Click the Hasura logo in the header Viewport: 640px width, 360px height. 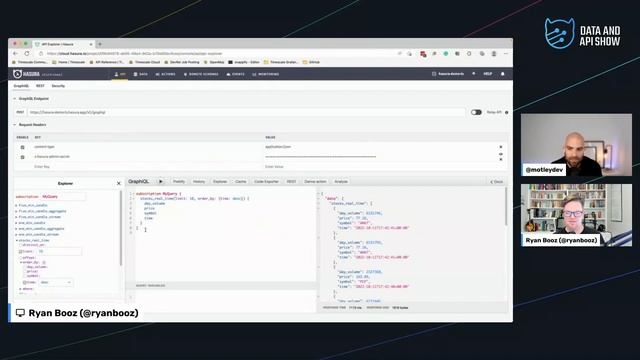click(x=26, y=74)
